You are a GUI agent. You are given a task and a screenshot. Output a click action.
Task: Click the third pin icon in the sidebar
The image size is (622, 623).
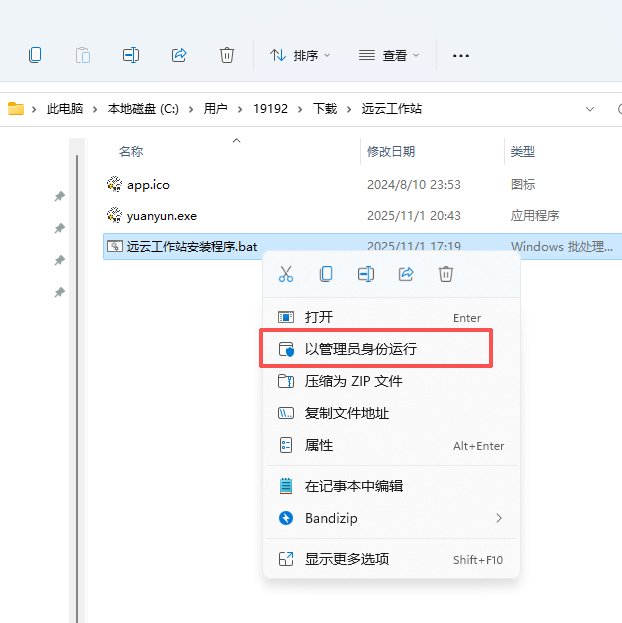pyautogui.click(x=60, y=260)
